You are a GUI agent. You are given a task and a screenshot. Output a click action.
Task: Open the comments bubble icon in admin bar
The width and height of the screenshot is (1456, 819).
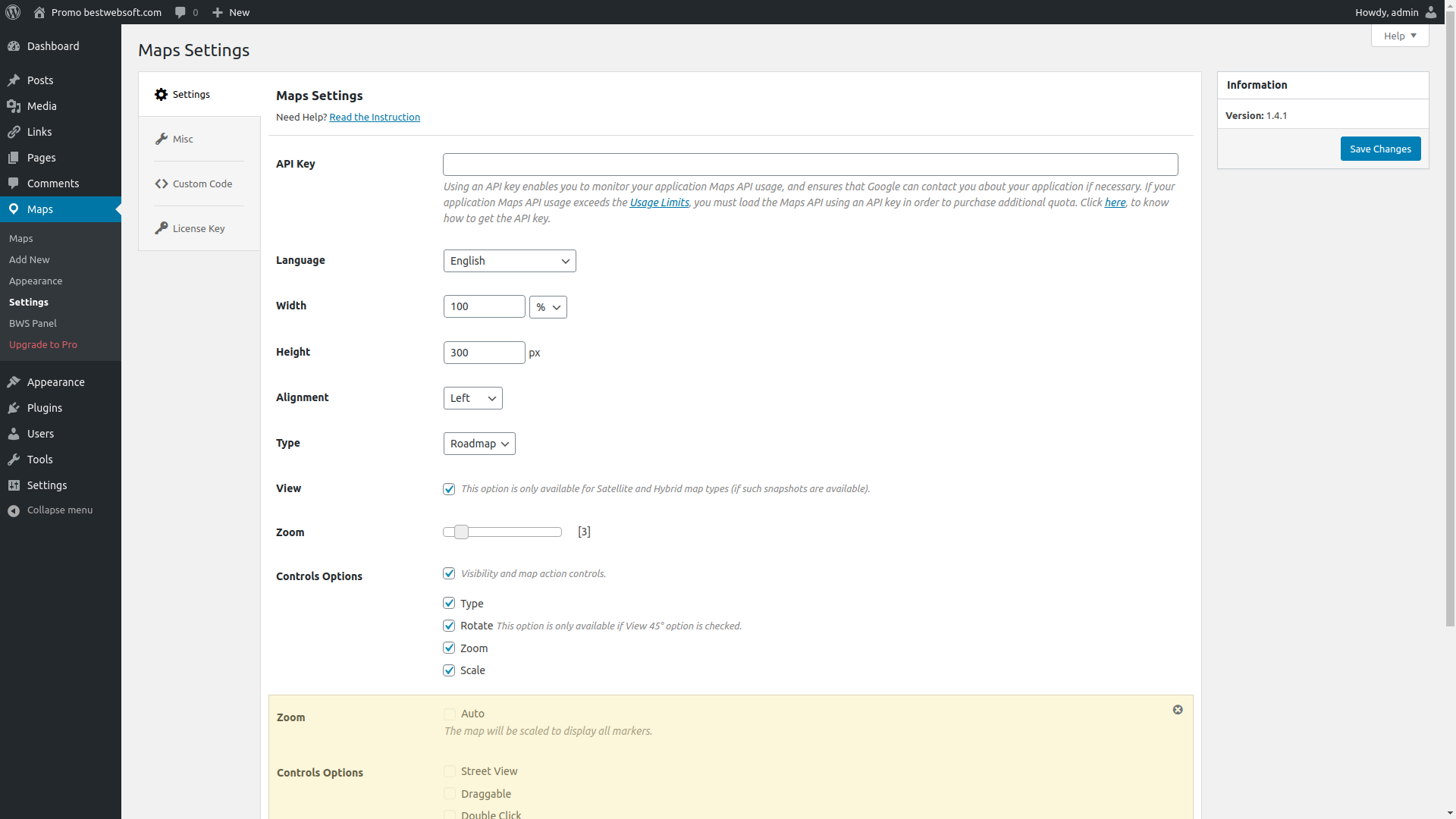[180, 12]
